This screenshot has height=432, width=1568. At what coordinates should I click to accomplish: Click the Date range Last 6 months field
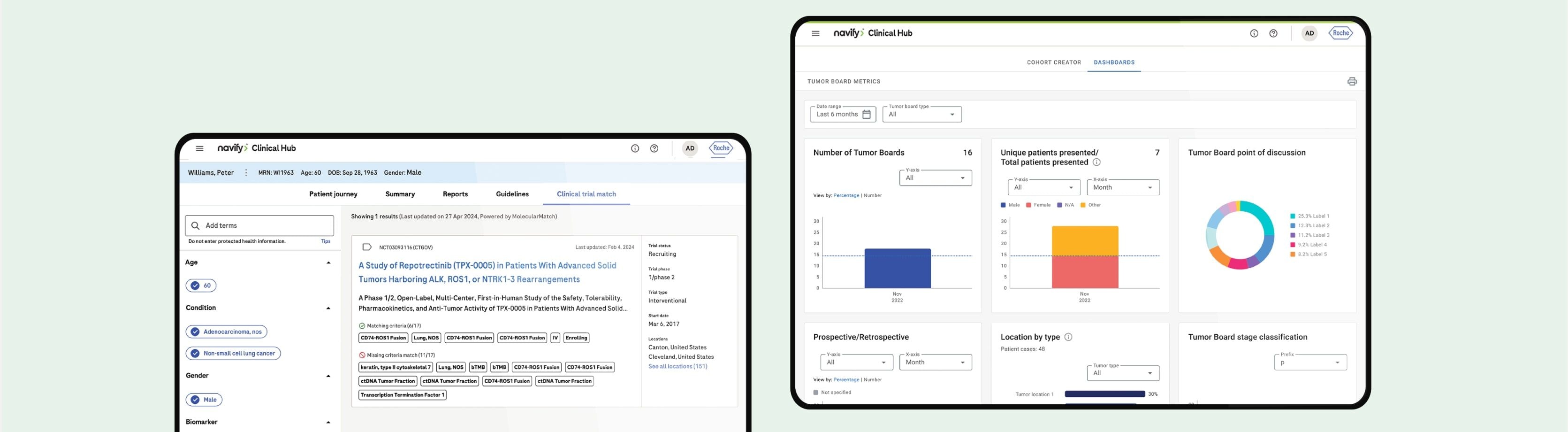[843, 115]
